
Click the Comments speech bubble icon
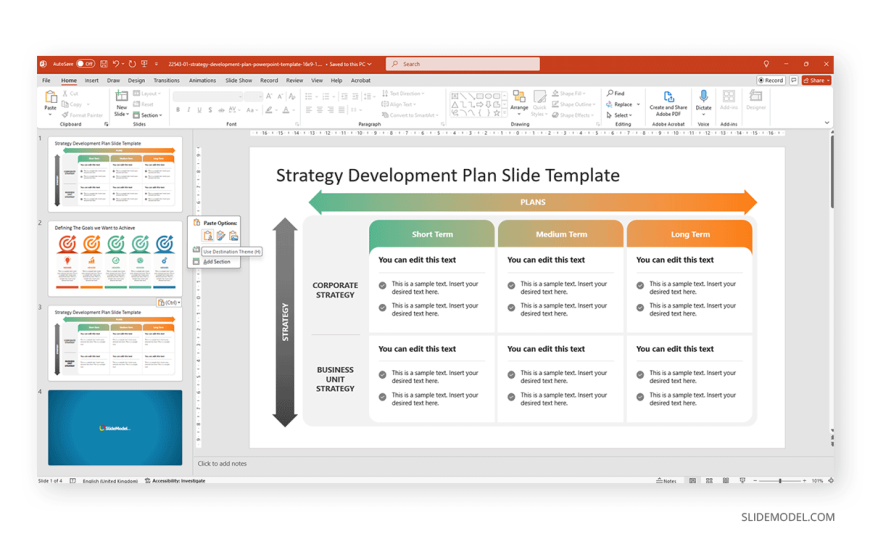tap(793, 80)
